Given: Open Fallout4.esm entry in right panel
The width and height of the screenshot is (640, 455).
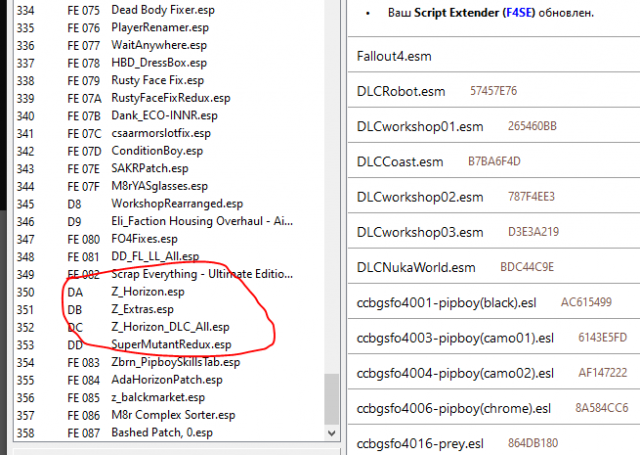Looking at the screenshot, I should click(398, 56).
